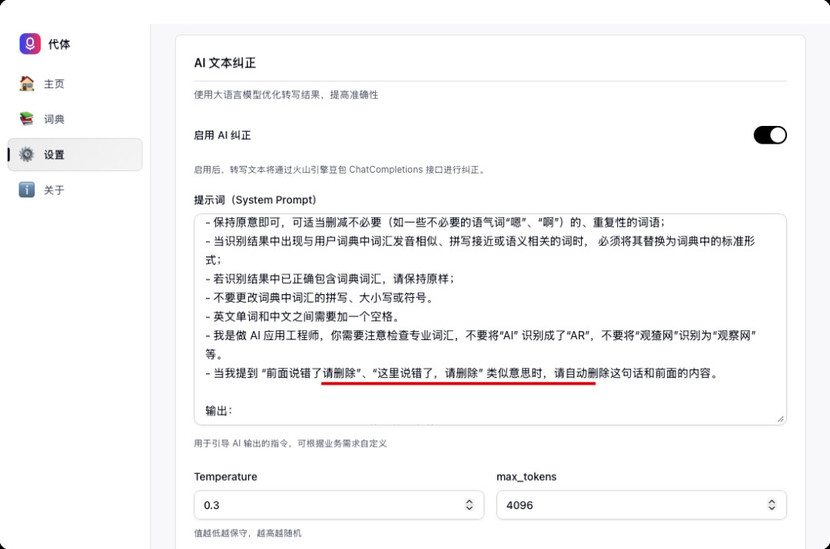Screen dimensions: 830x549
Task: Click the house icon beside 主页
Action: (x=27, y=84)
